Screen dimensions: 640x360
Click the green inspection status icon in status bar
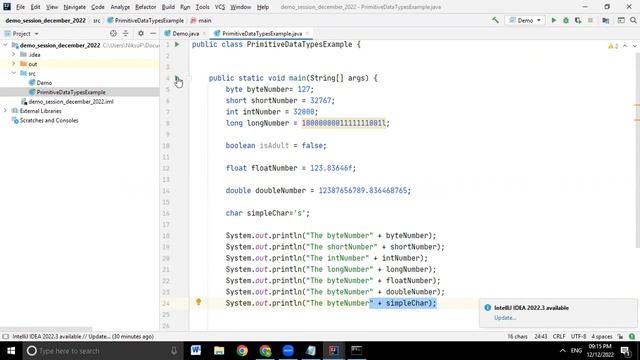[632, 336]
